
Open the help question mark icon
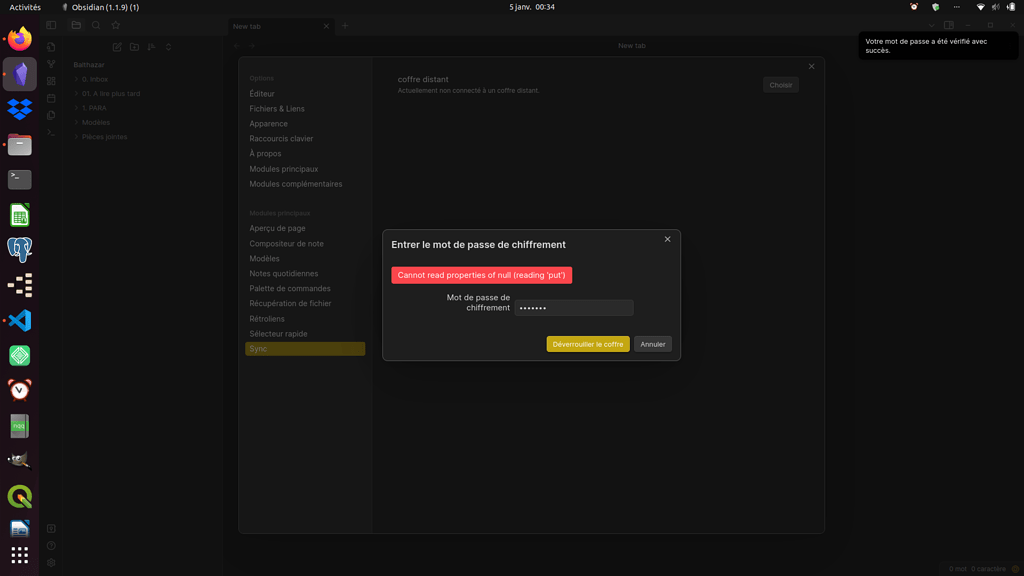point(51,545)
